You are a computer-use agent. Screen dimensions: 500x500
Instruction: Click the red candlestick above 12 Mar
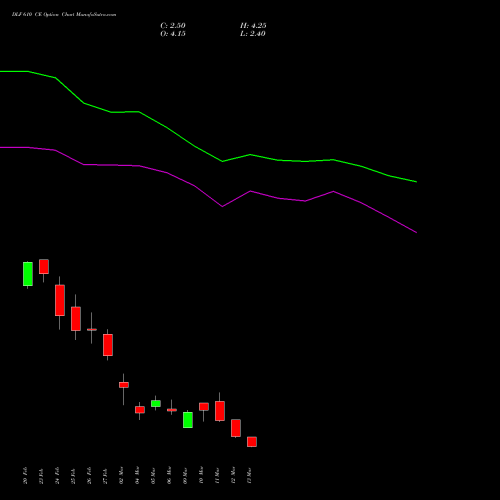(x=236, y=428)
